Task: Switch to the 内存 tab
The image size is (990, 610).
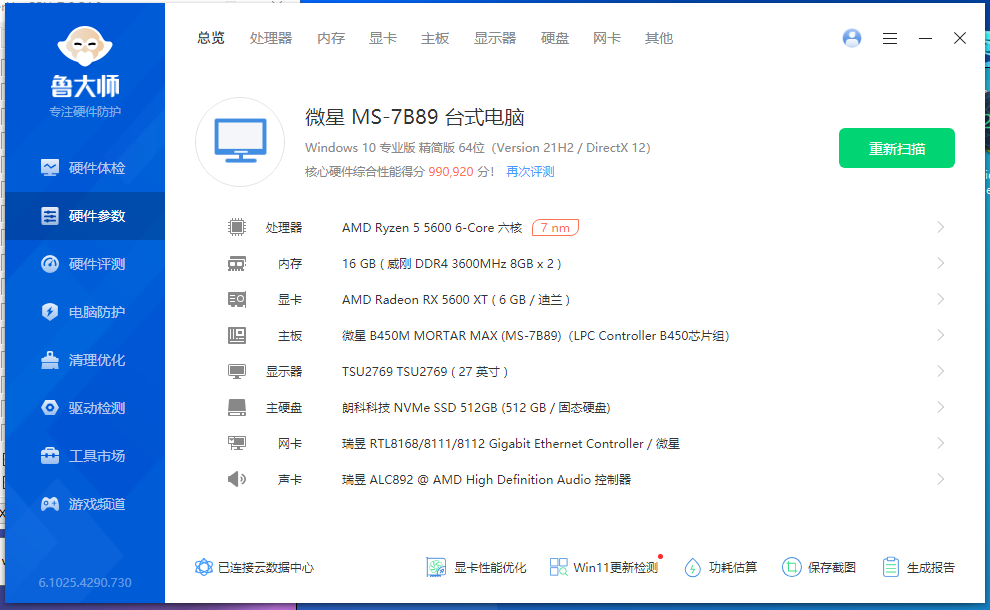Action: click(331, 38)
